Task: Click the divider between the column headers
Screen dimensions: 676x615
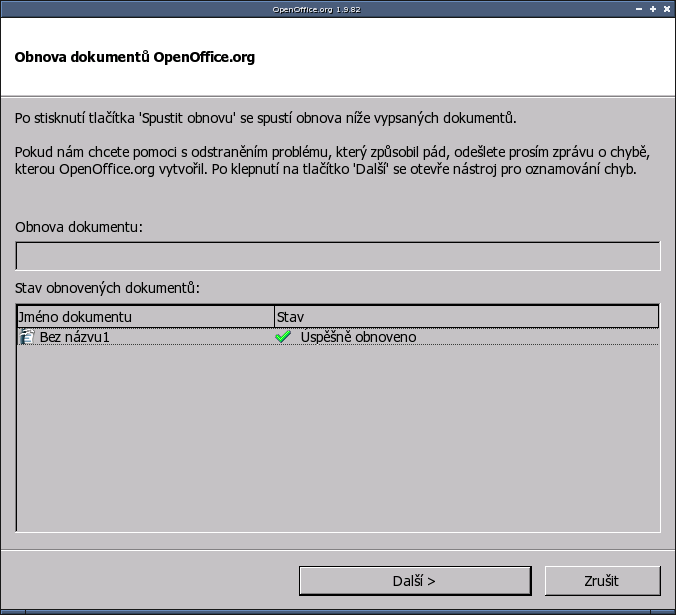Action: pyautogui.click(x=273, y=317)
